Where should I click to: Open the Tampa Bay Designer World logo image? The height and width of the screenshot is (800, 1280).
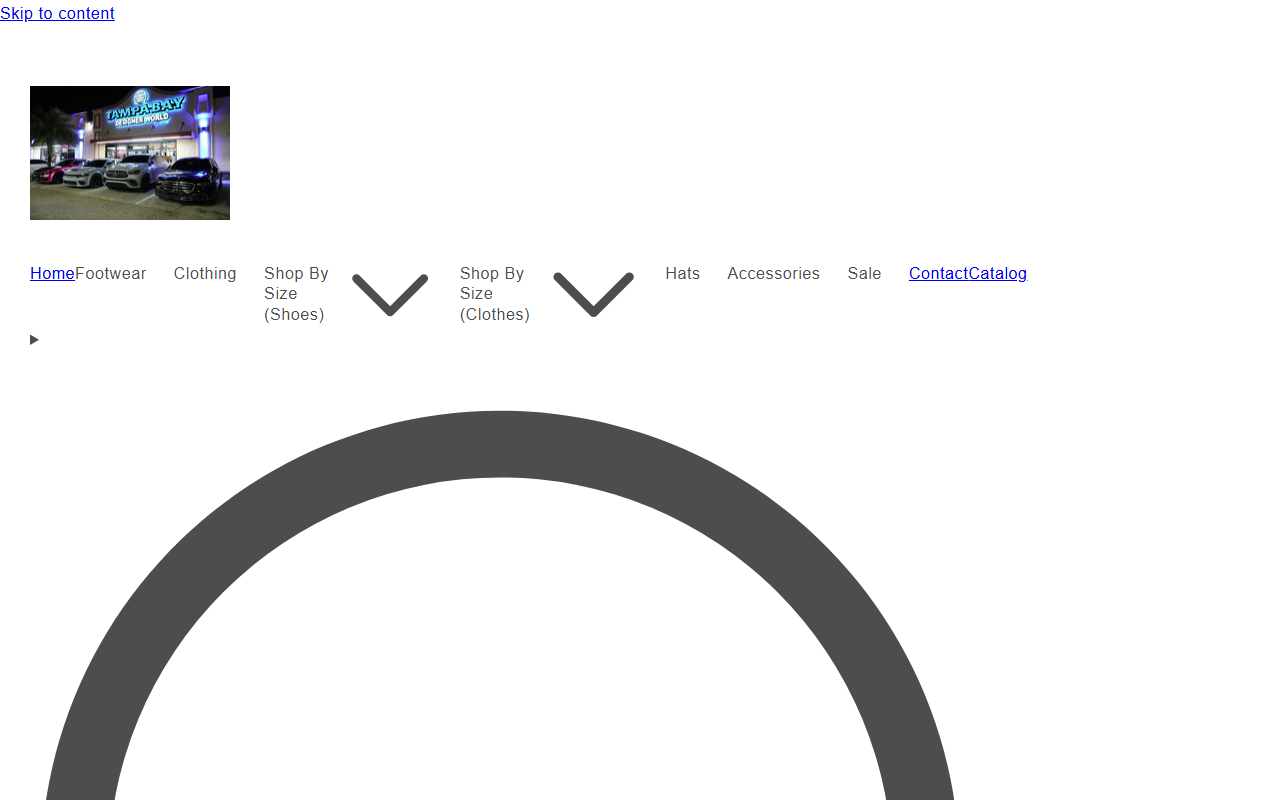[x=130, y=153]
